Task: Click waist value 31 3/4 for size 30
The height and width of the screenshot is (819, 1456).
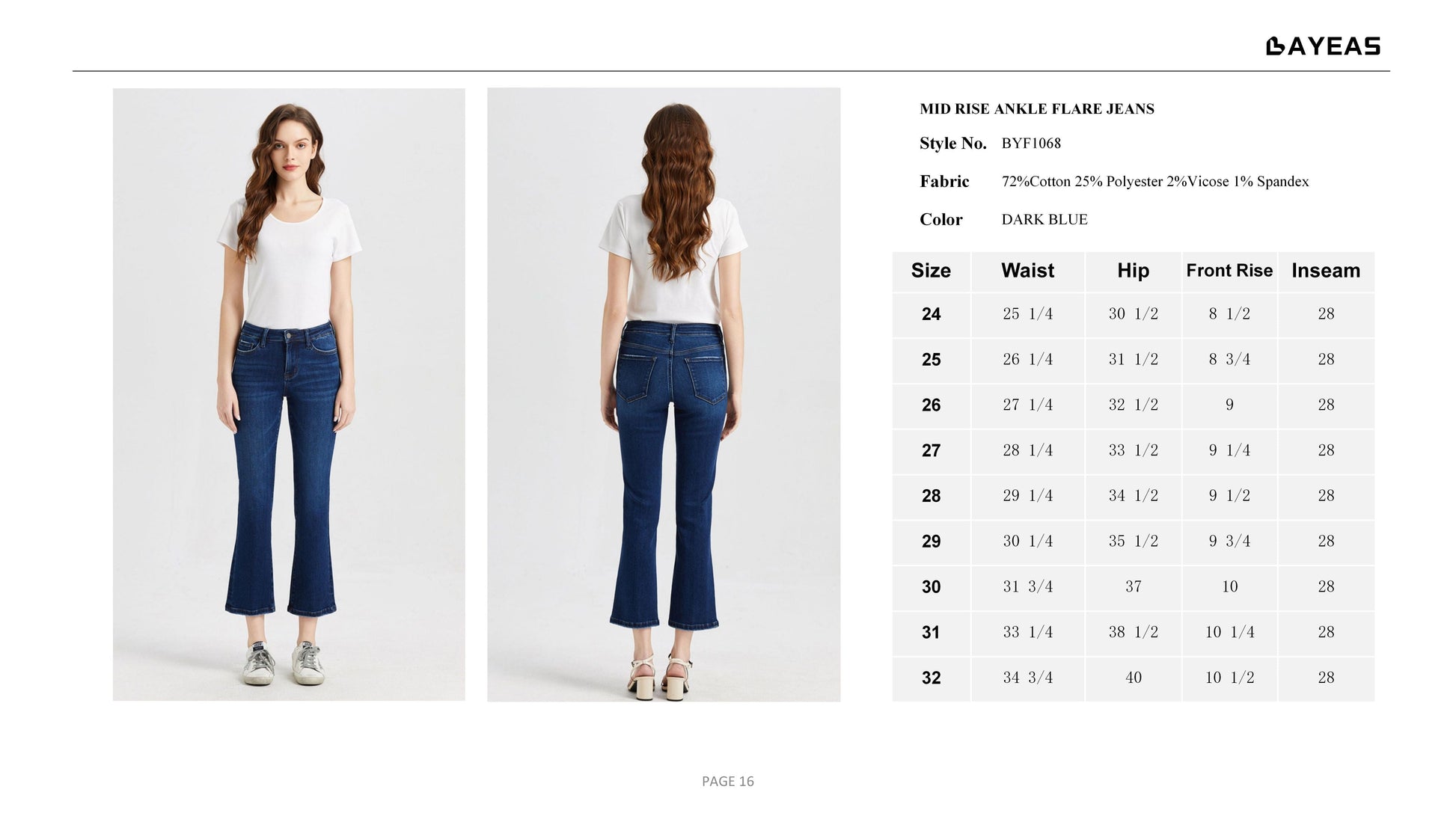Action: (x=1027, y=586)
